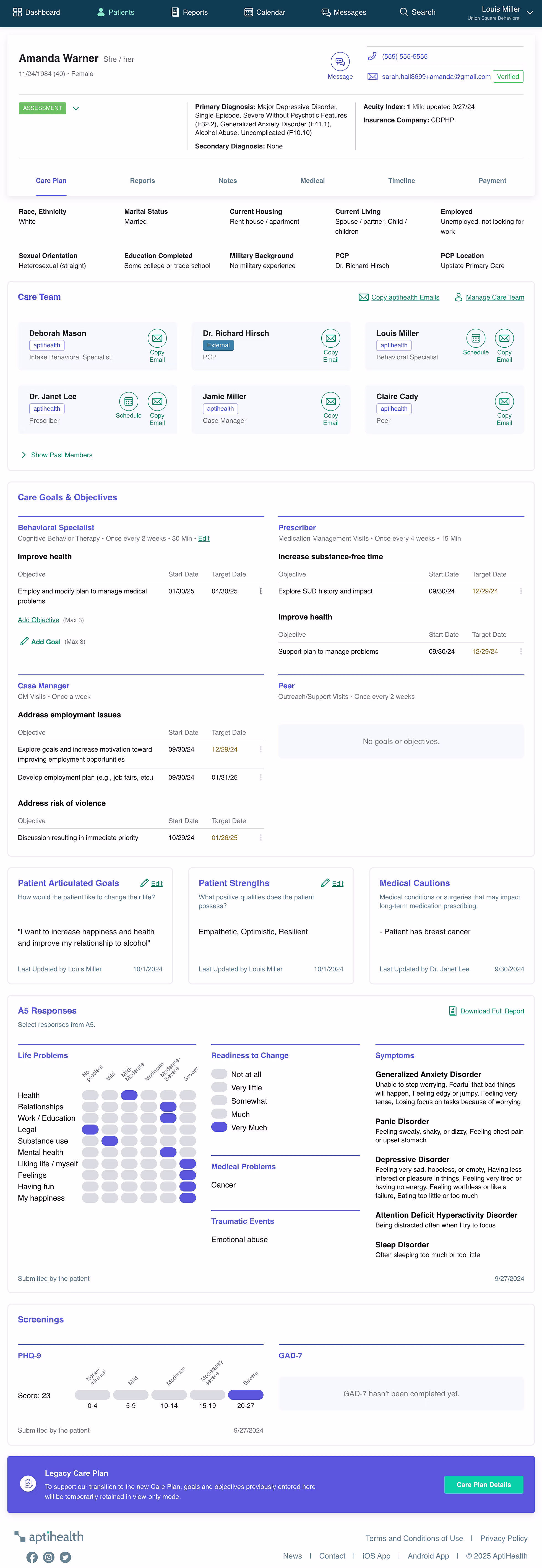Copy Jamie Miller's email

[331, 402]
